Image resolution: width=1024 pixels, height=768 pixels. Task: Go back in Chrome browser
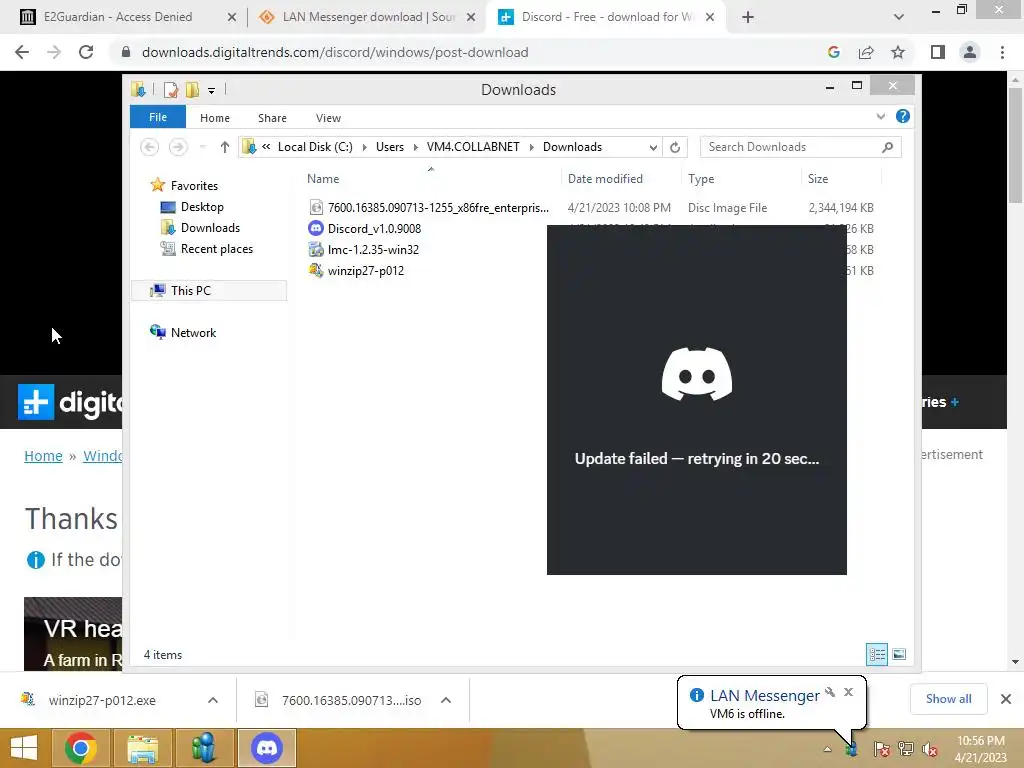[x=22, y=52]
